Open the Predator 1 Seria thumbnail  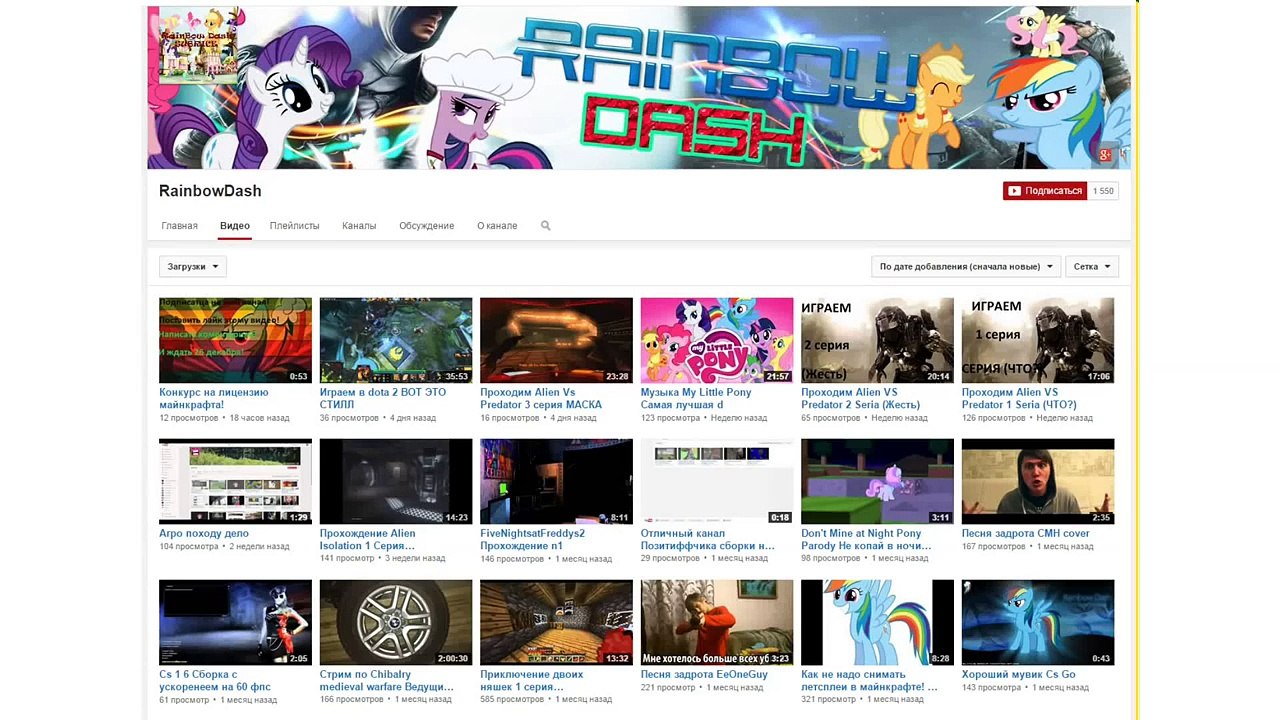point(1038,340)
